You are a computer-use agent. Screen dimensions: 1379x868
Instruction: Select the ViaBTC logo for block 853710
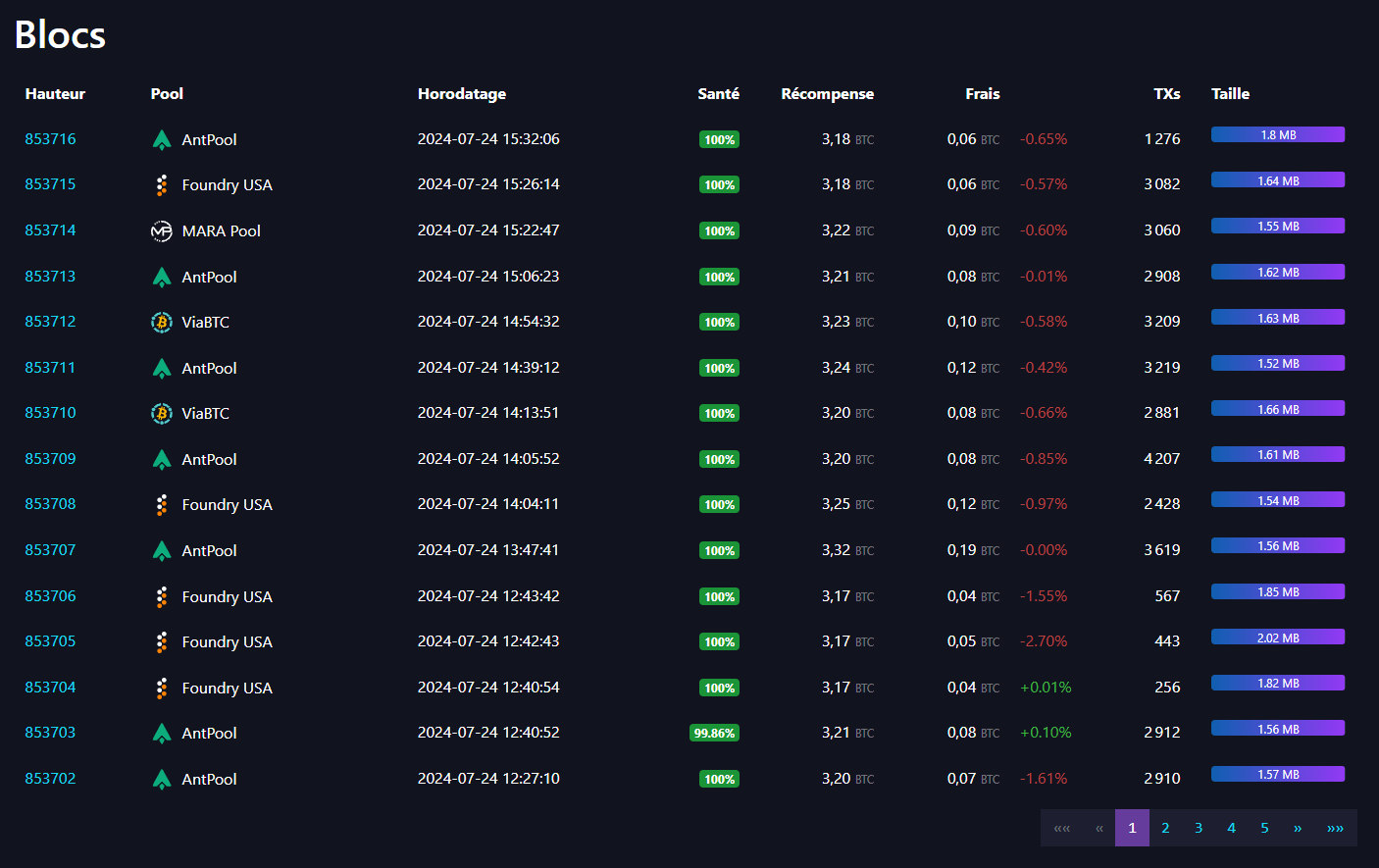[162, 413]
